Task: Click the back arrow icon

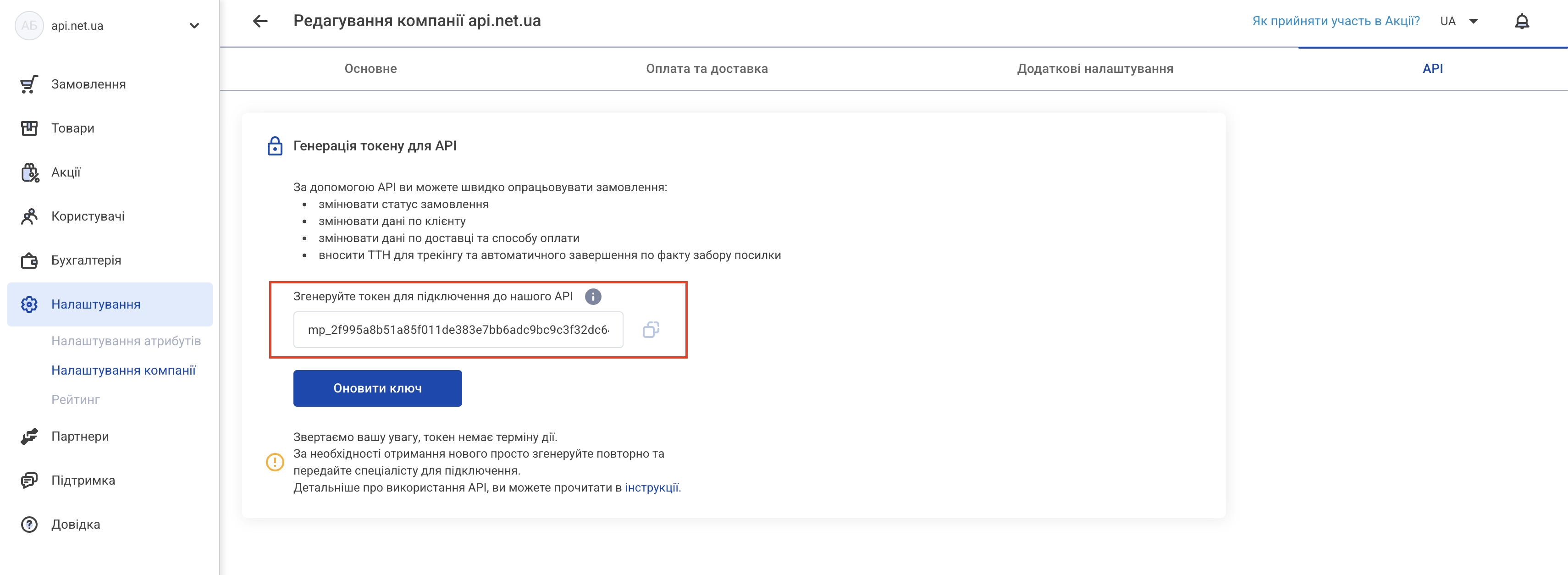Action: point(260,21)
